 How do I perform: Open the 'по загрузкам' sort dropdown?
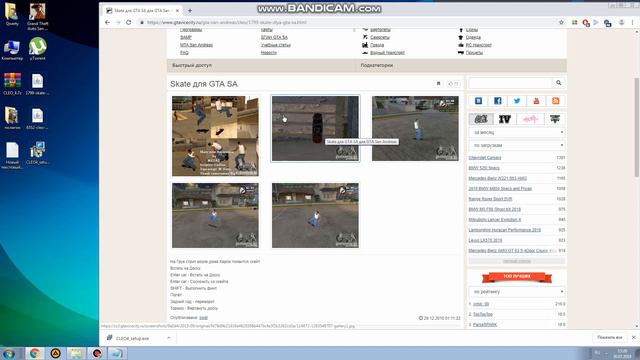517,145
